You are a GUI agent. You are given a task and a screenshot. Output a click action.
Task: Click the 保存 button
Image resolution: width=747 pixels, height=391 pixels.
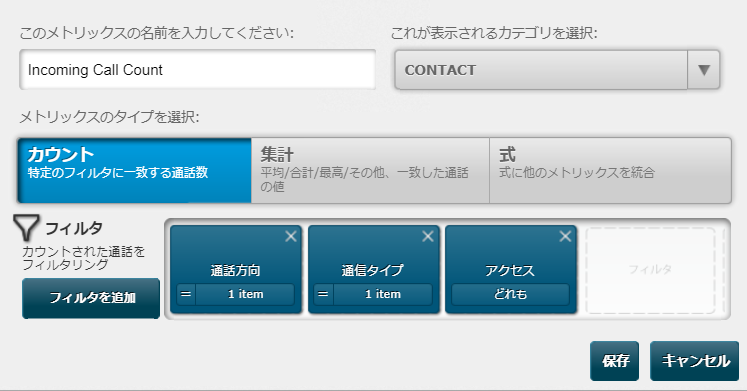pyautogui.click(x=615, y=361)
